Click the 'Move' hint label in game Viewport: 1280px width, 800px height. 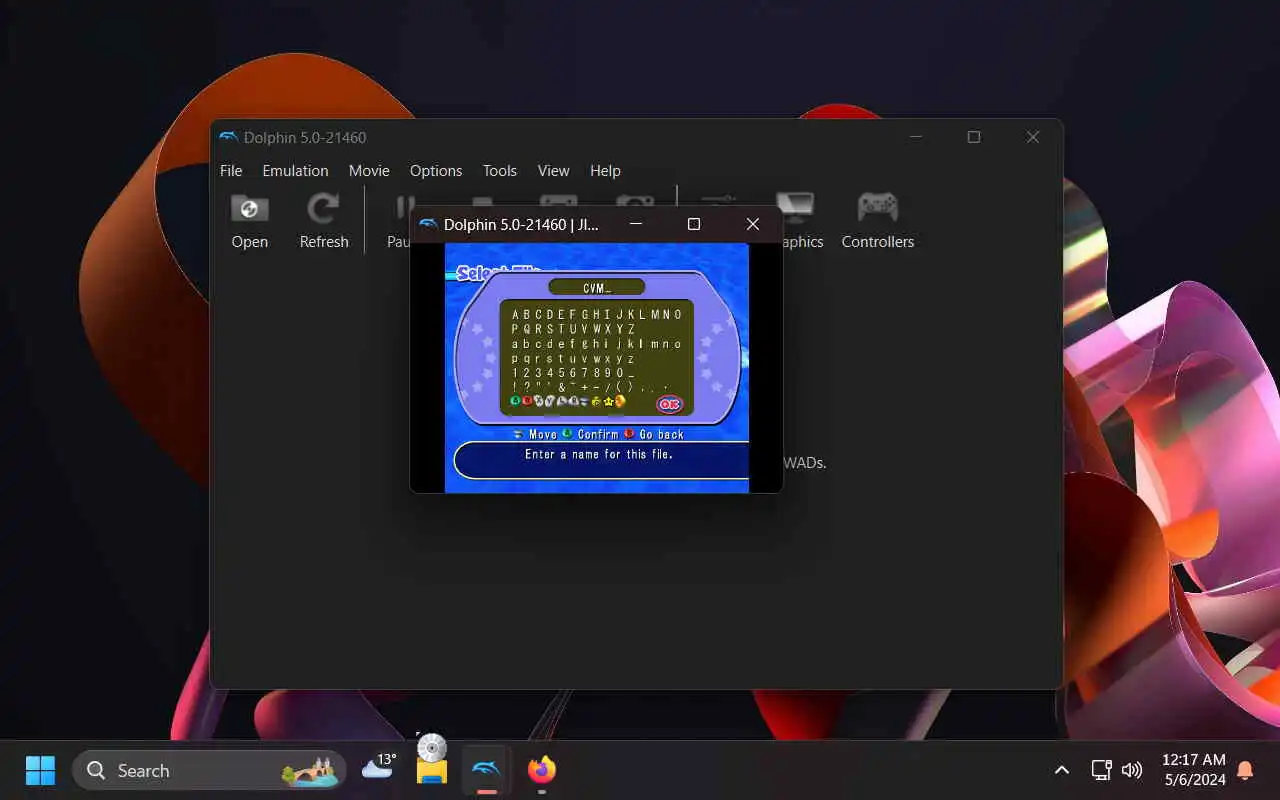click(543, 435)
